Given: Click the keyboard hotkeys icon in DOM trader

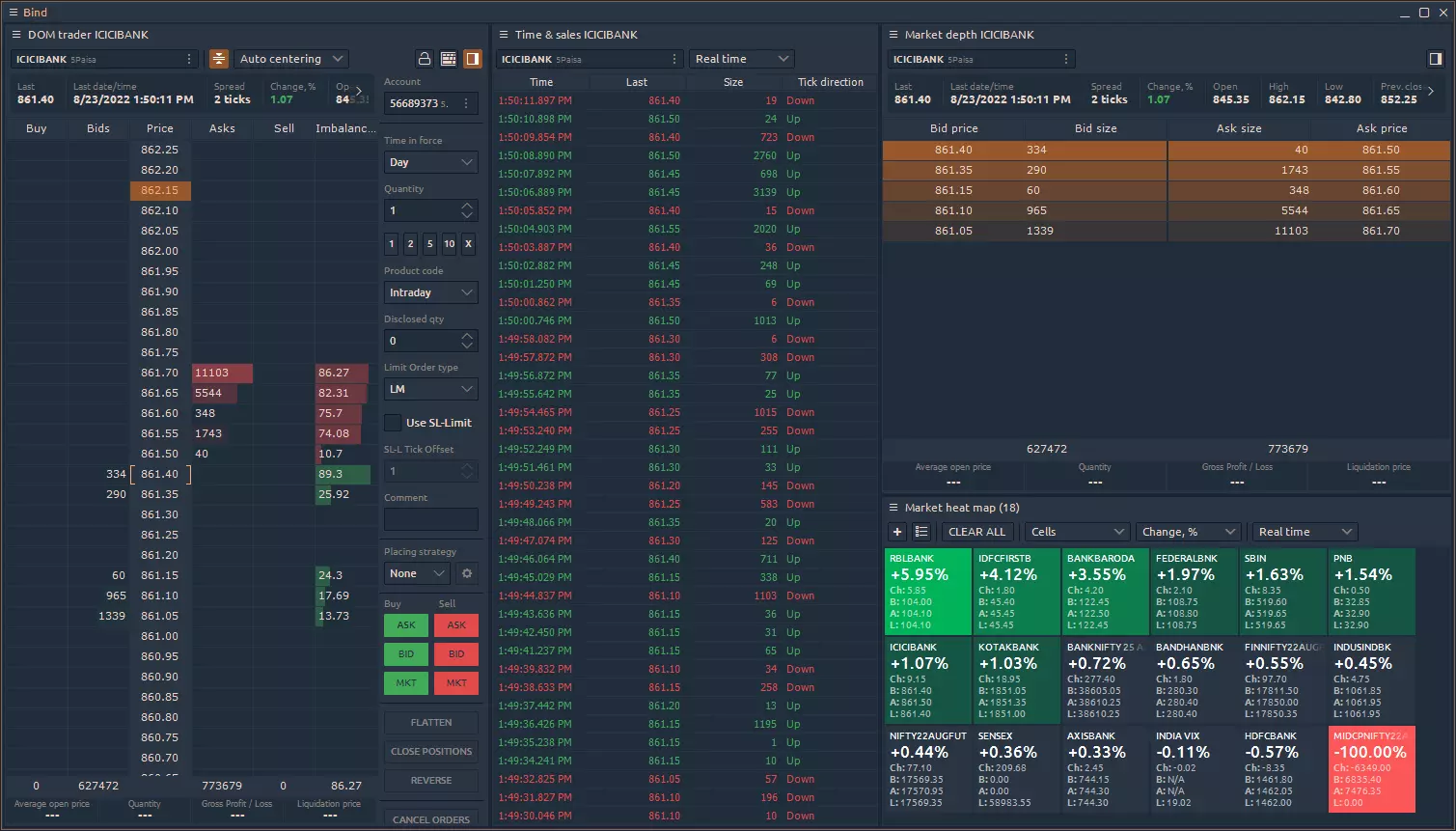Looking at the screenshot, I should click(449, 59).
